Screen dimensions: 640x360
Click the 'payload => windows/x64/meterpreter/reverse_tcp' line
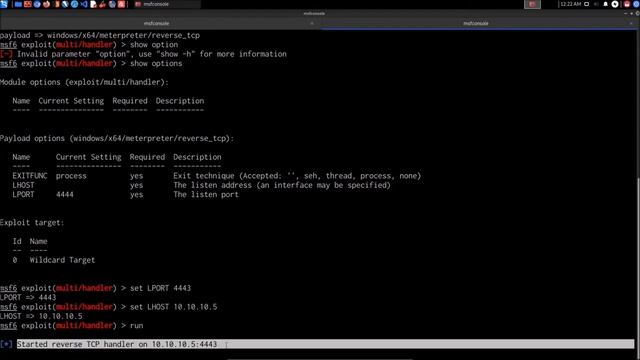[100, 35]
